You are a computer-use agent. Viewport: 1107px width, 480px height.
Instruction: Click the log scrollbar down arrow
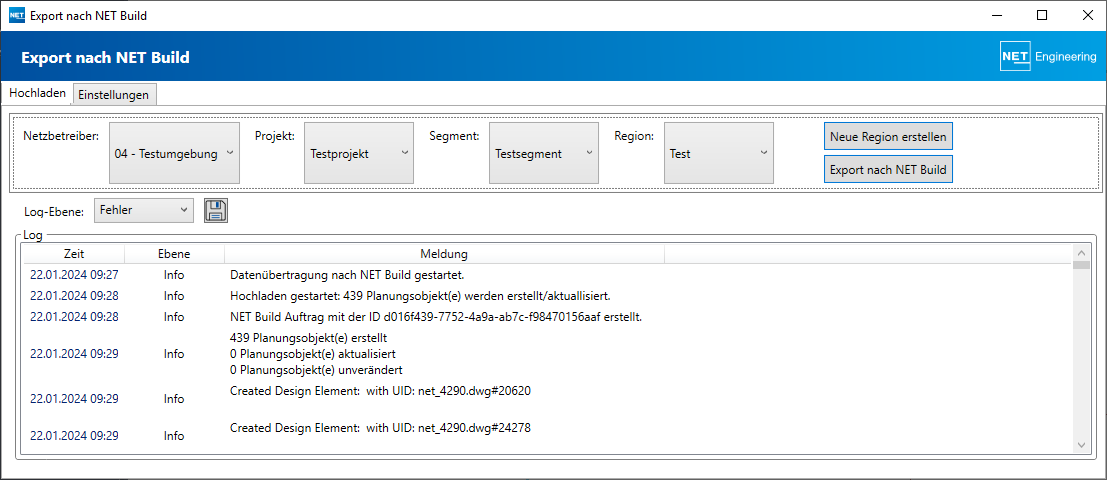click(1081, 444)
